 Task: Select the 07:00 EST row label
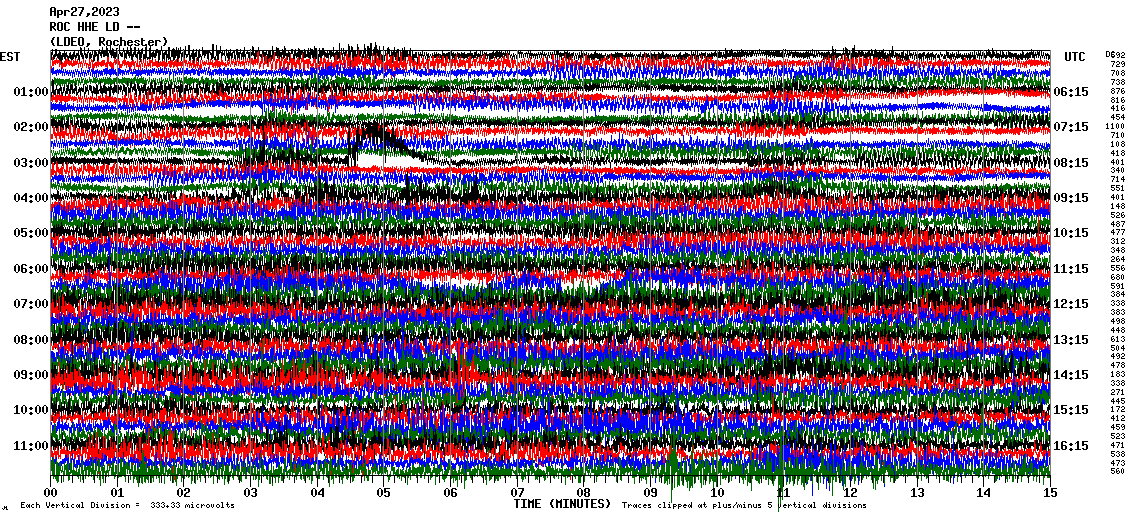(x=31, y=304)
